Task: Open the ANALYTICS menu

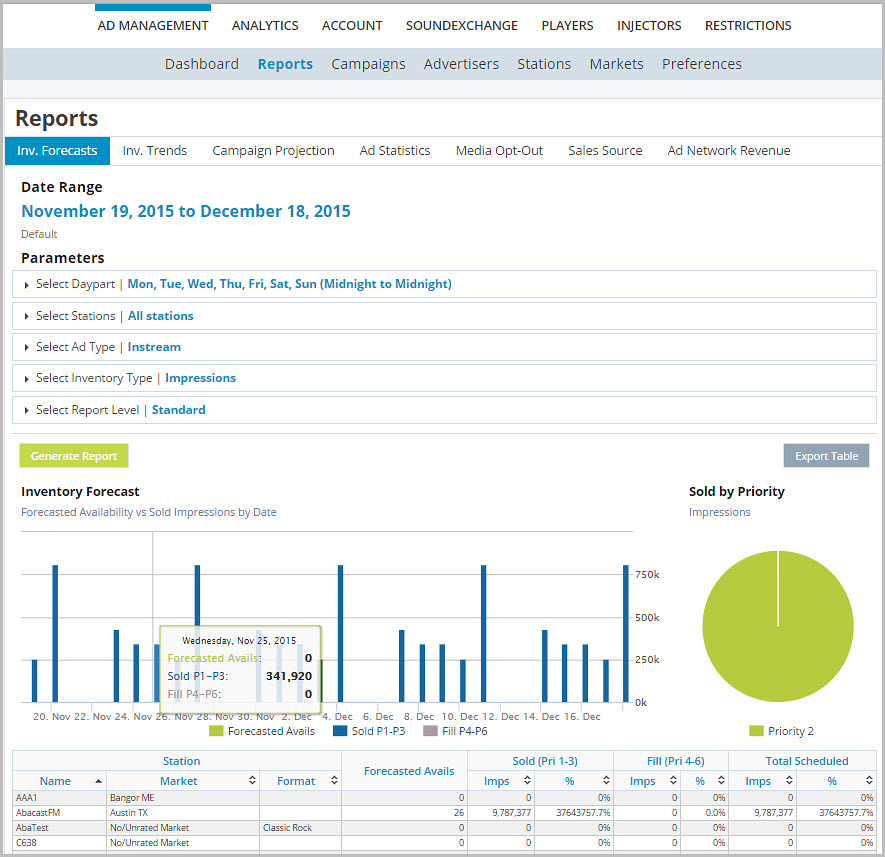Action: click(x=264, y=25)
